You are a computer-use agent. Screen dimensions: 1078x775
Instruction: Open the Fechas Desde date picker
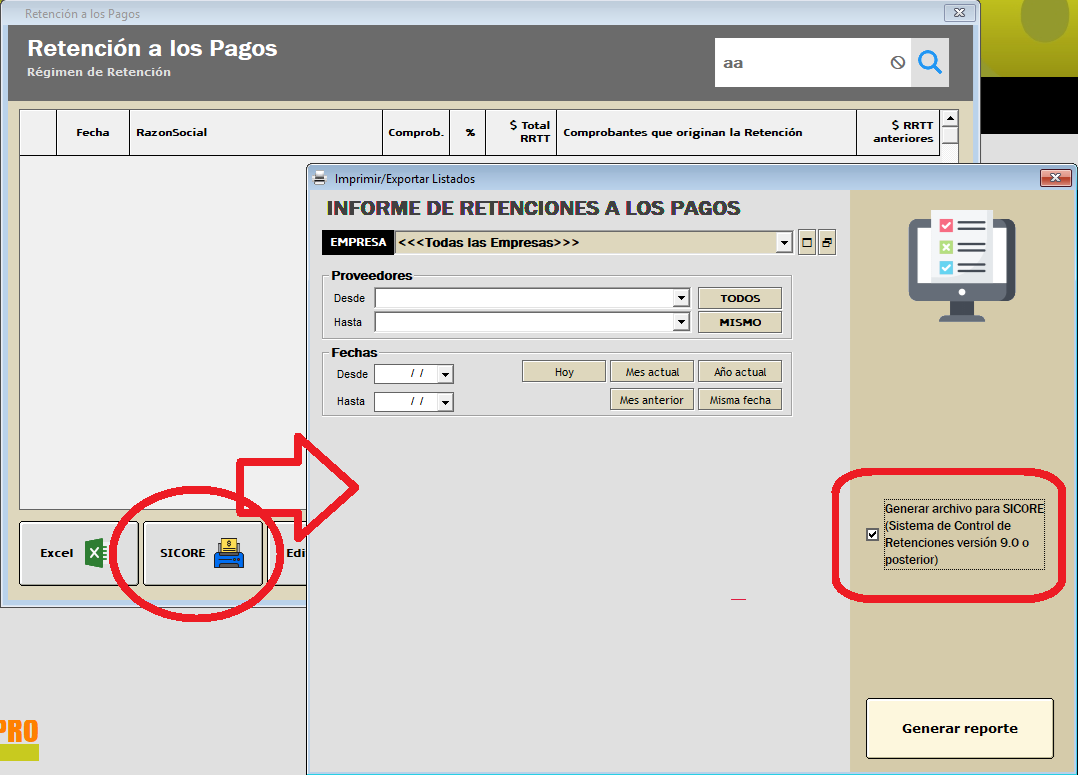445,374
